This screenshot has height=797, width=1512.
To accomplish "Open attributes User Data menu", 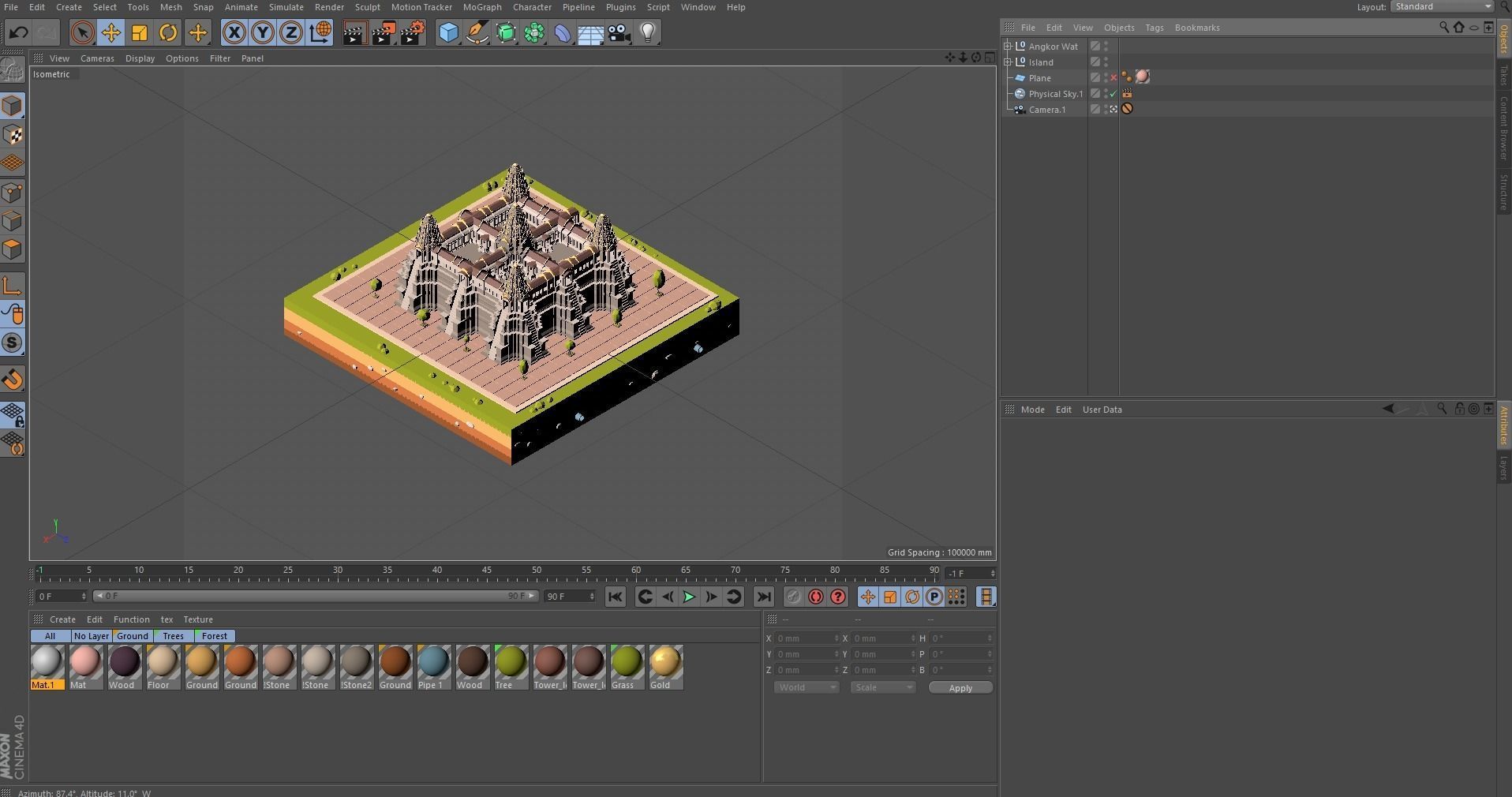I will [x=1102, y=410].
